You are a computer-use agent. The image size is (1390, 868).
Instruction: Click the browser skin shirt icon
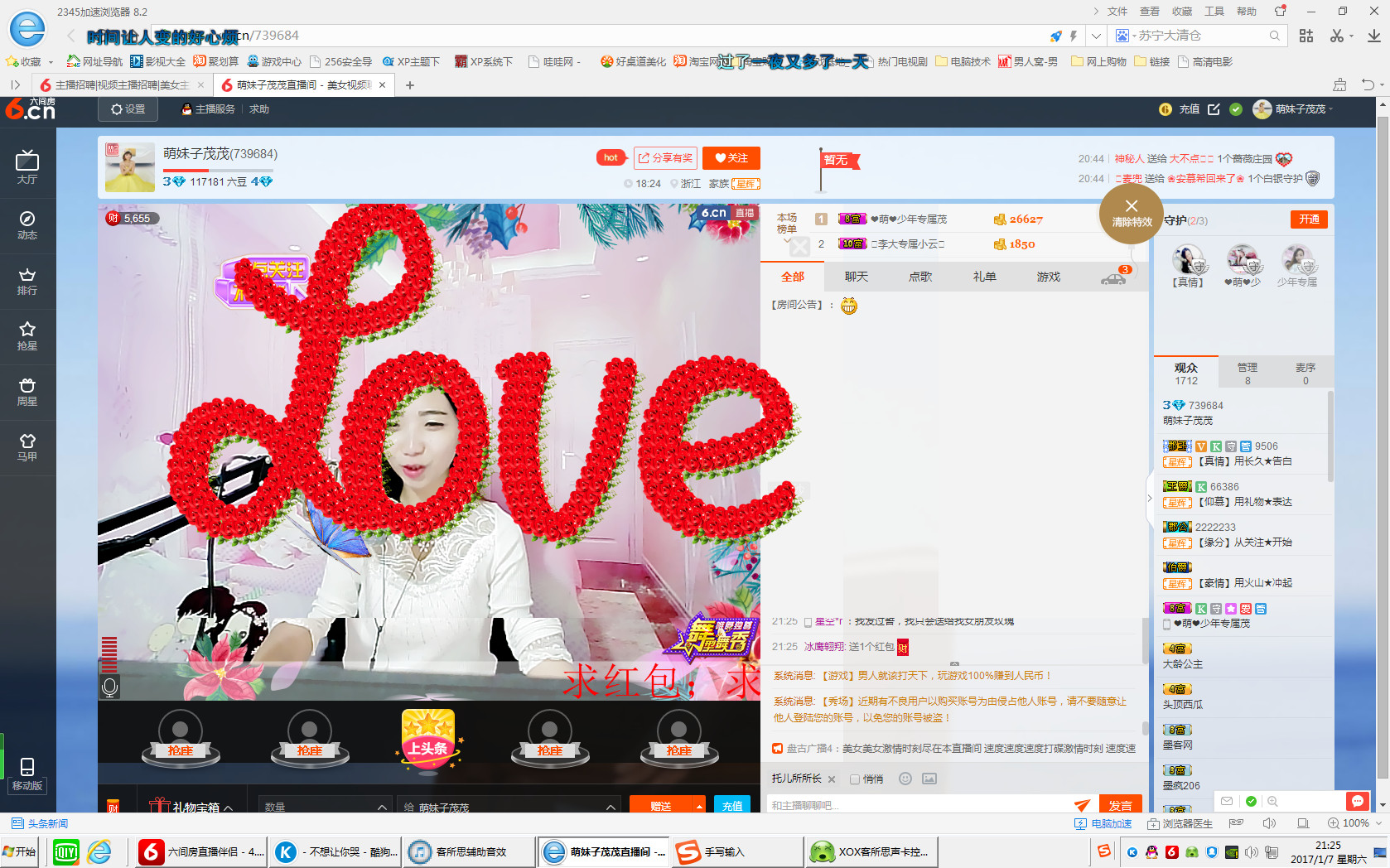(1281, 12)
